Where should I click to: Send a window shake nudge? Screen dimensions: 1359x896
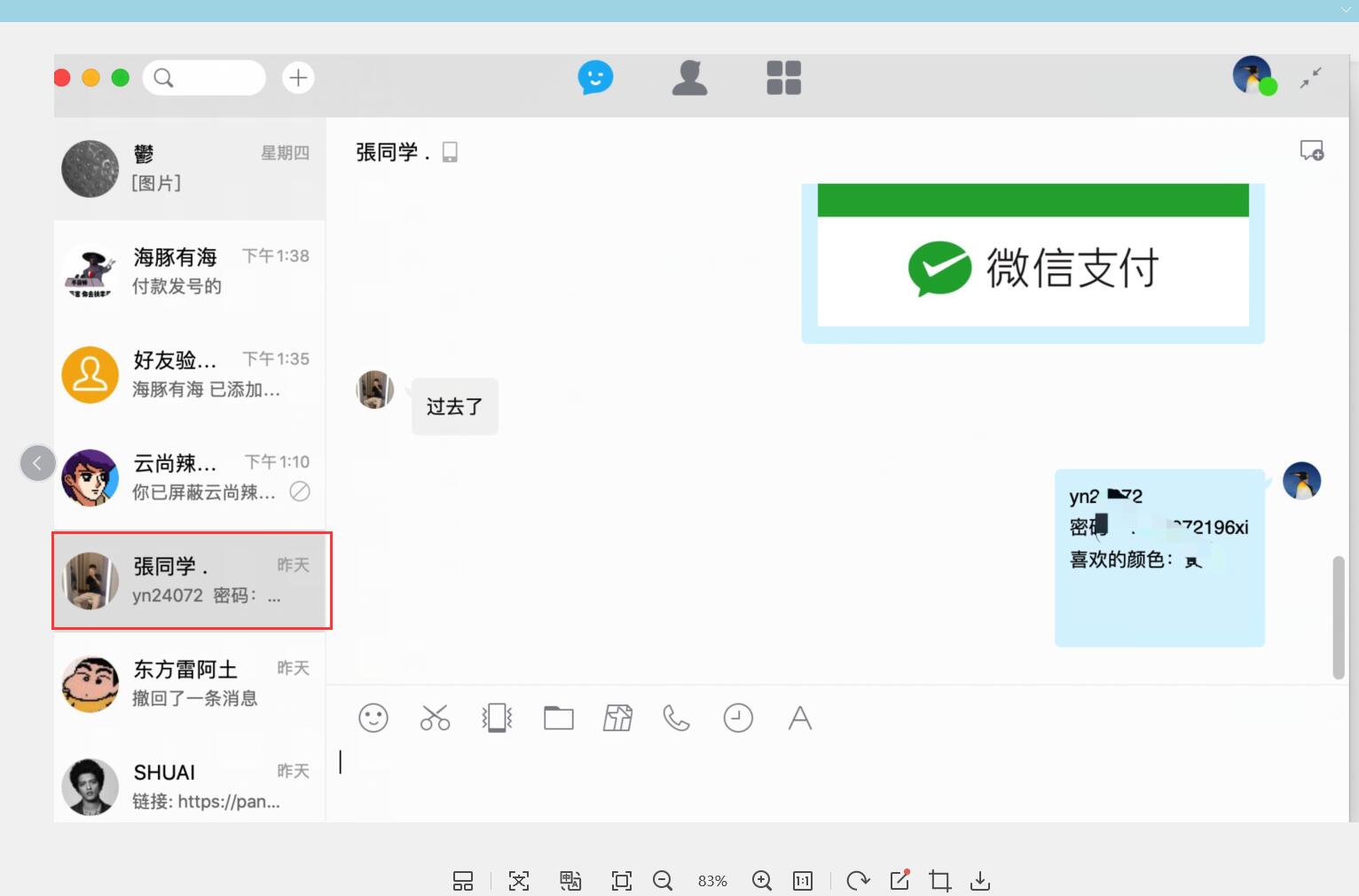[x=497, y=718]
